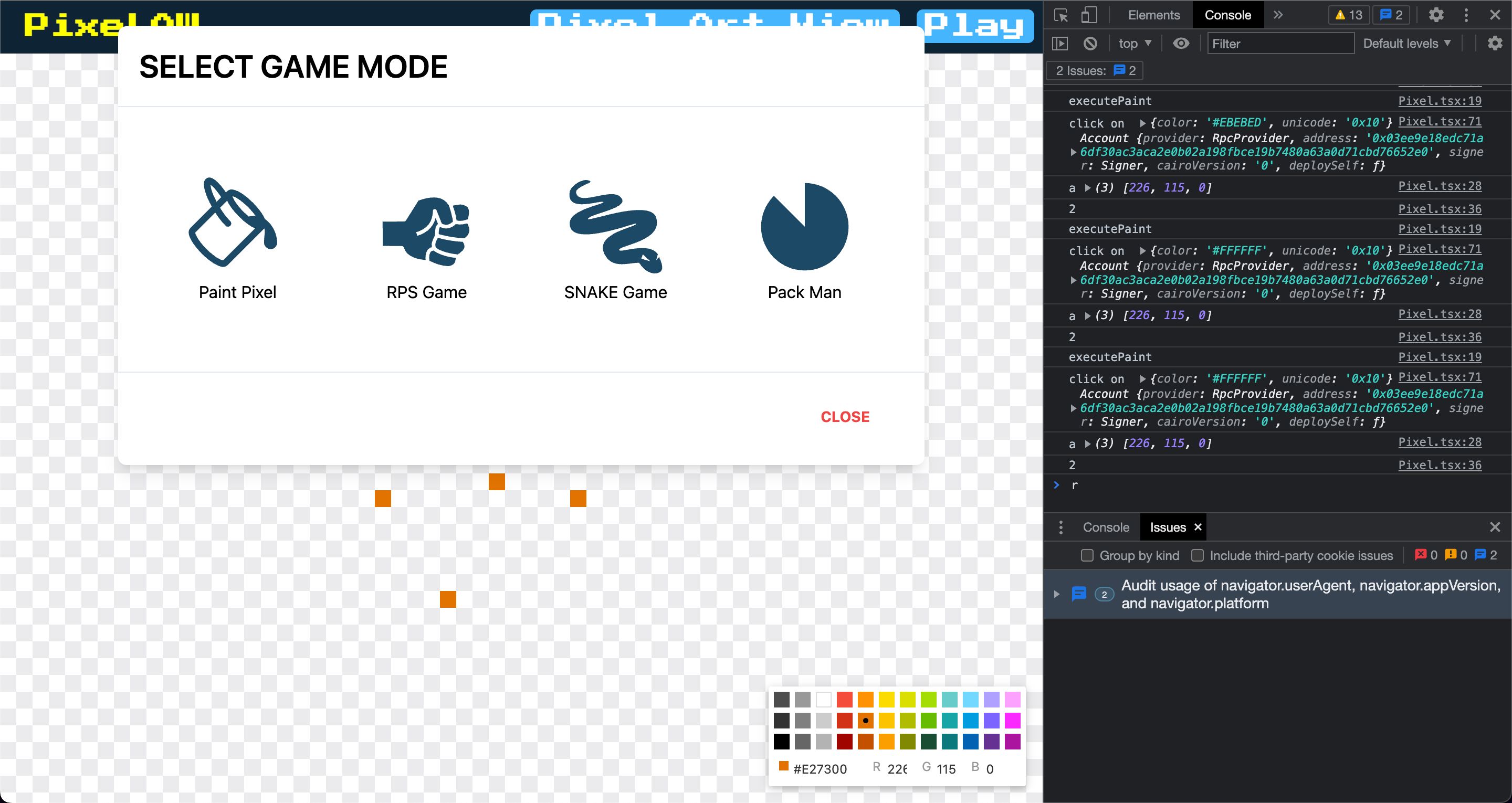Enable Include third-party cookie issues

(1196, 555)
